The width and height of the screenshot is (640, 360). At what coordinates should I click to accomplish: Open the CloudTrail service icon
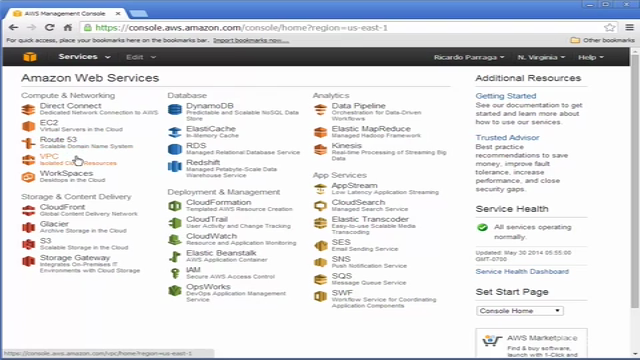tap(175, 223)
